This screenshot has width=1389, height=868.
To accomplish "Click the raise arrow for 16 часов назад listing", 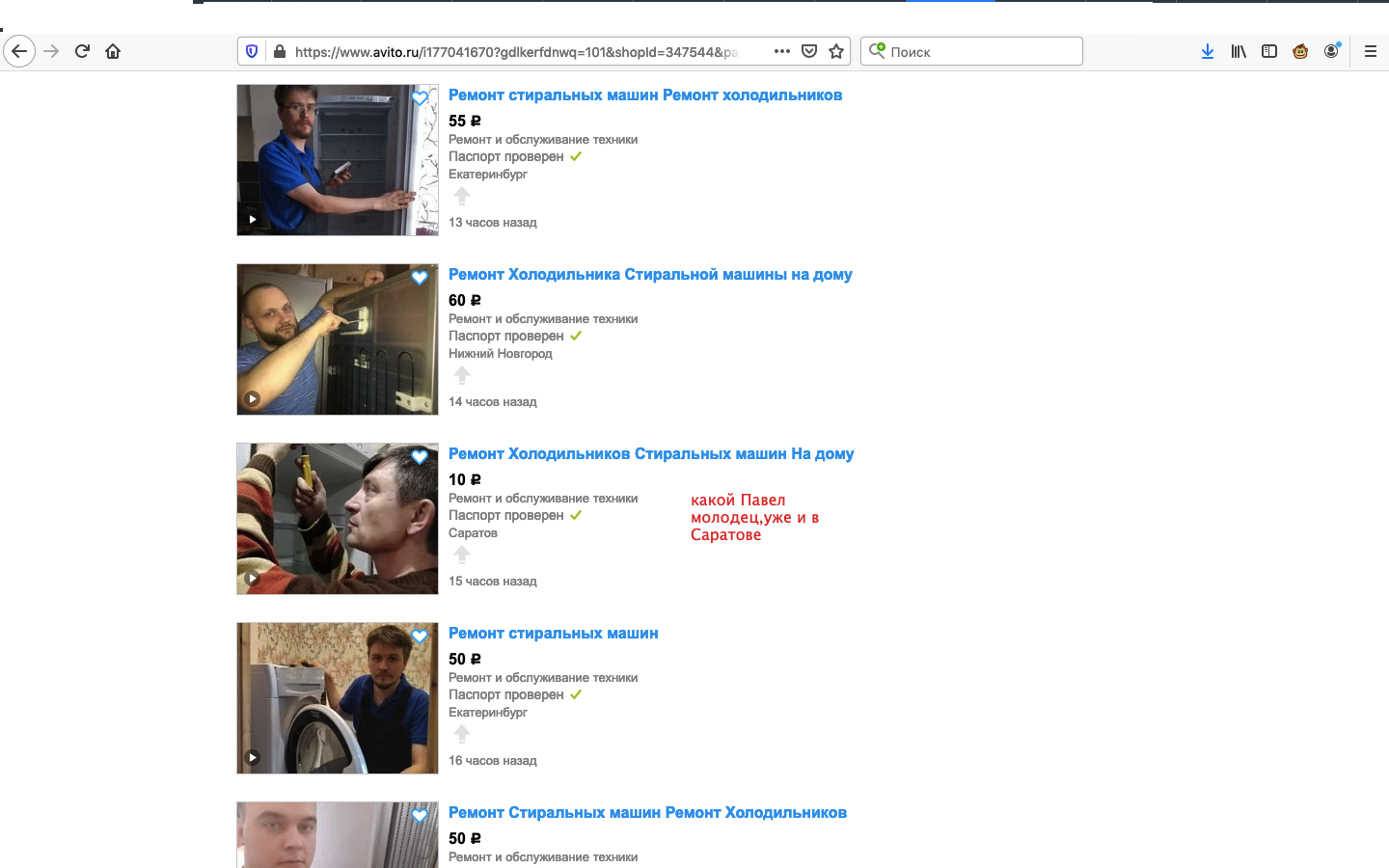I will coord(462,734).
